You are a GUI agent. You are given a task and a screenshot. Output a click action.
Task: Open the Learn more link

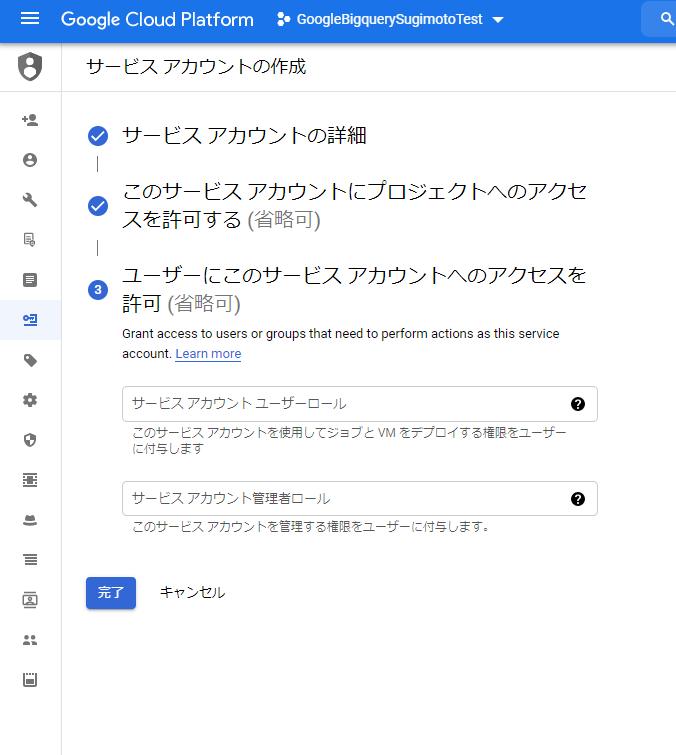pyautogui.click(x=208, y=354)
